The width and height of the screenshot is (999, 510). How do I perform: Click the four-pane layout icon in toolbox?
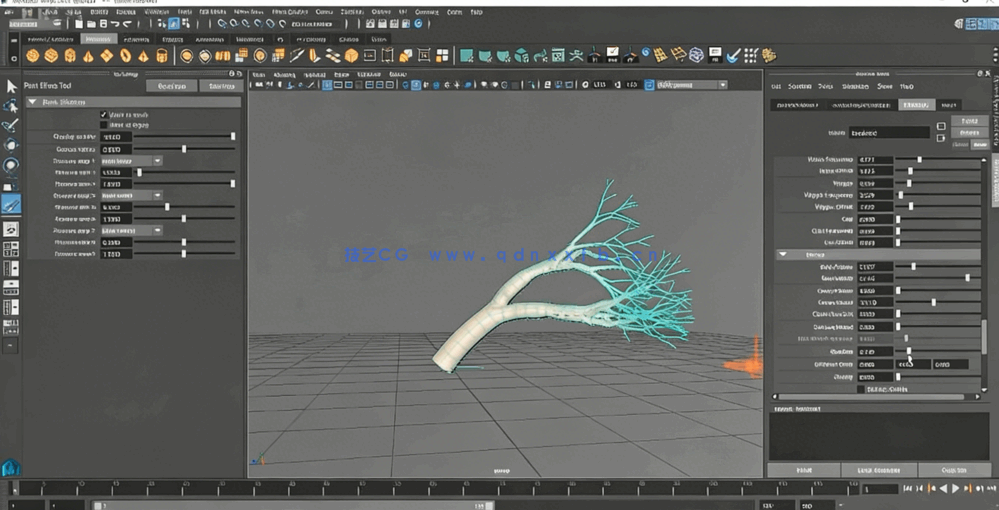click(11, 249)
